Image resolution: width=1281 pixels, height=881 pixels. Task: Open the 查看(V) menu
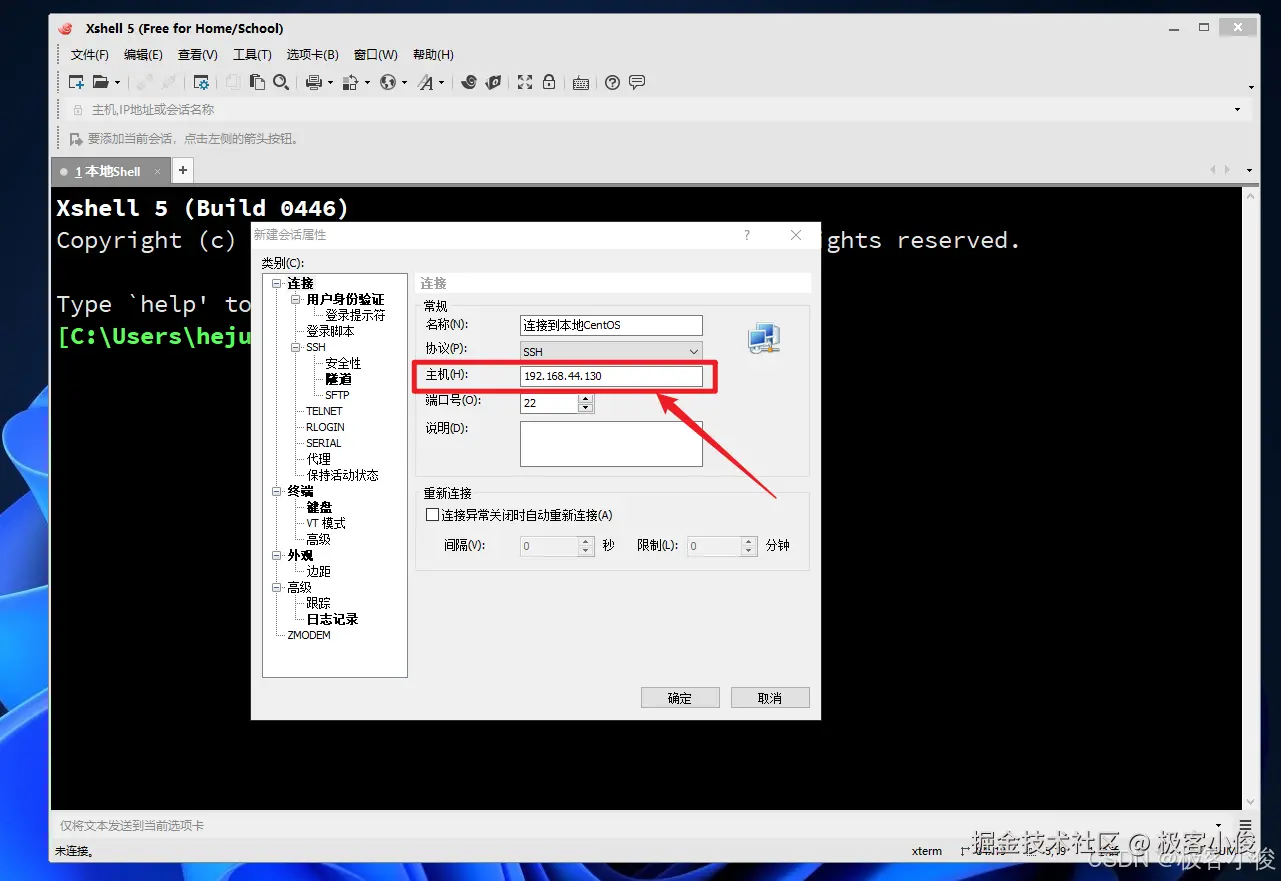198,55
